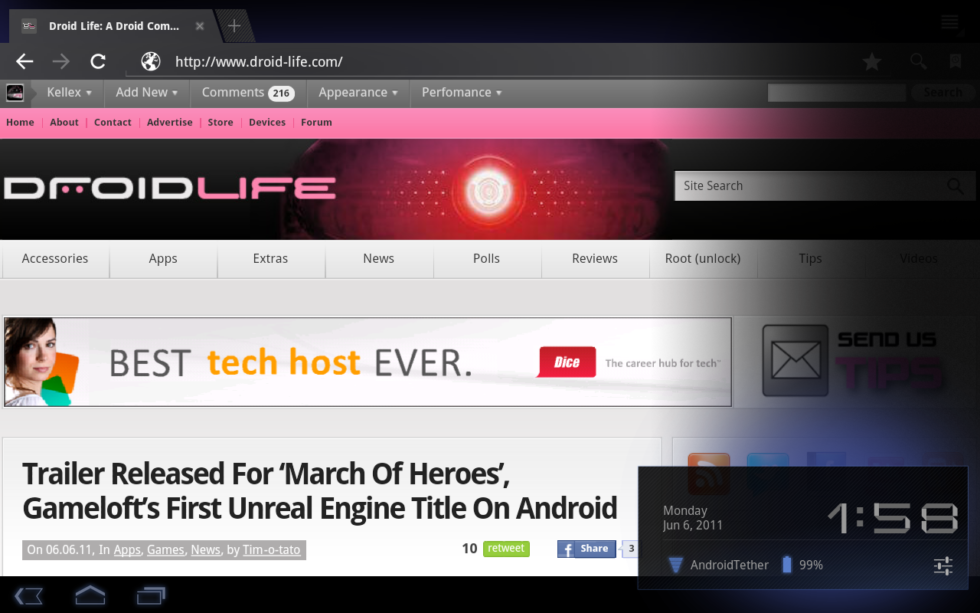Open the Appearance dropdown menu
The height and width of the screenshot is (613, 980).
click(357, 92)
